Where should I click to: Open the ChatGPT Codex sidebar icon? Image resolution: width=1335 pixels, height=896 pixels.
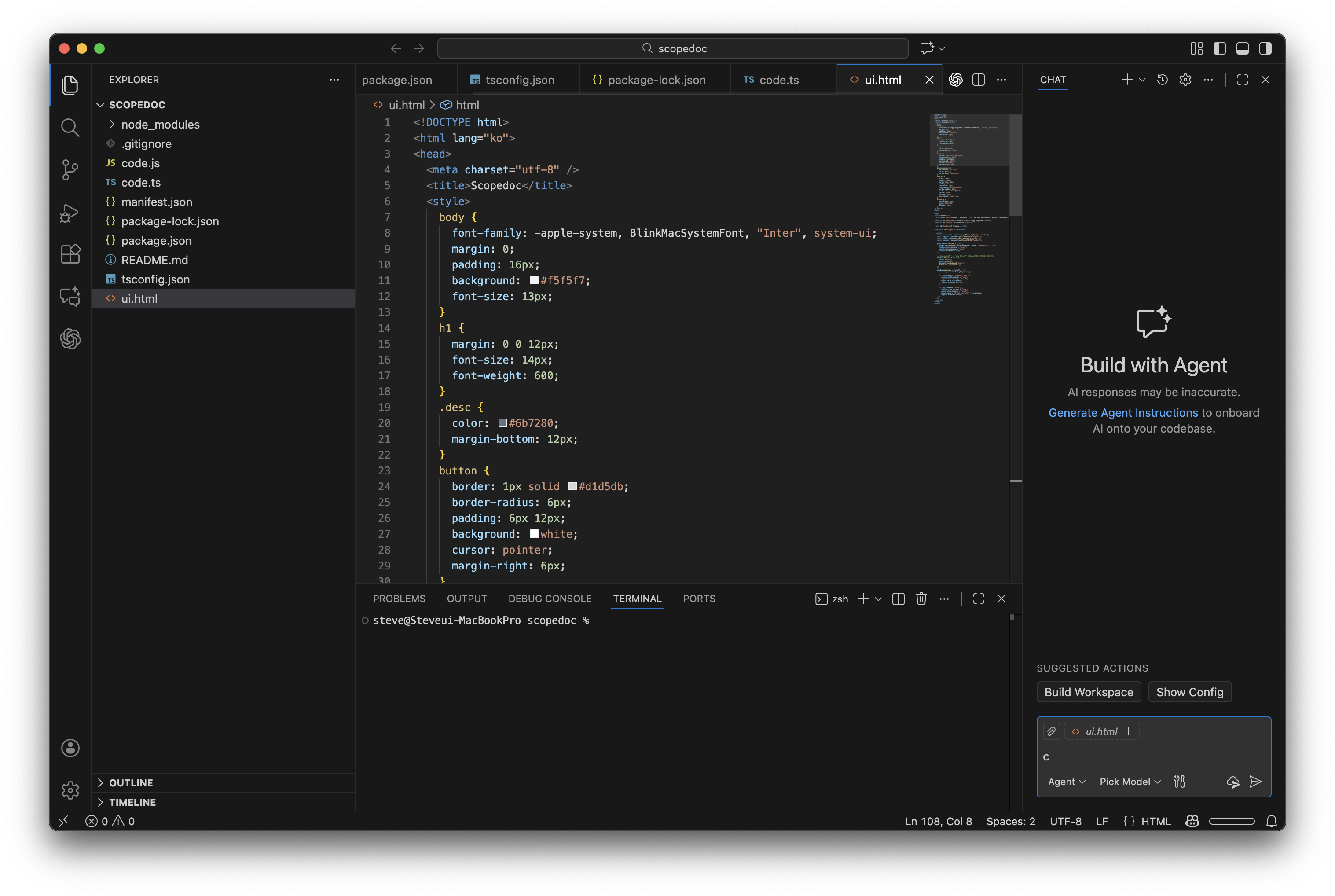click(70, 339)
